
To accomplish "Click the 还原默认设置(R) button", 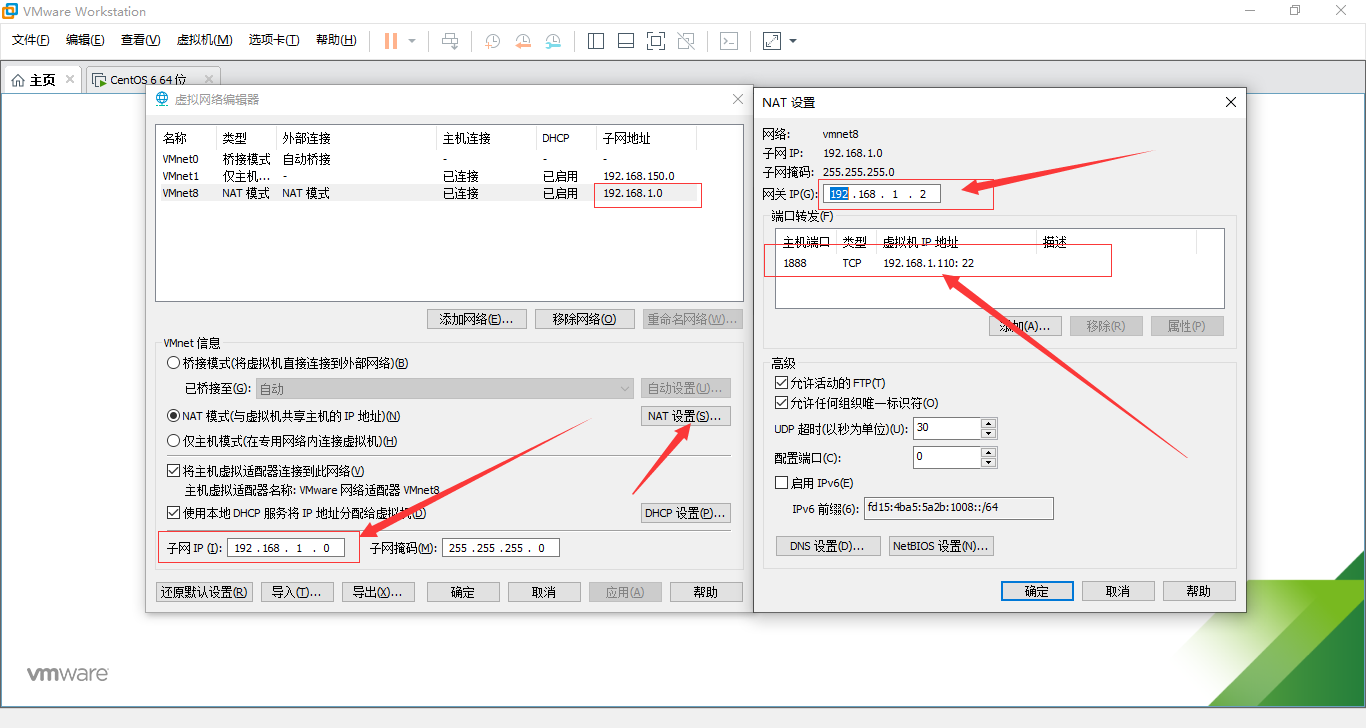I will tap(205, 592).
